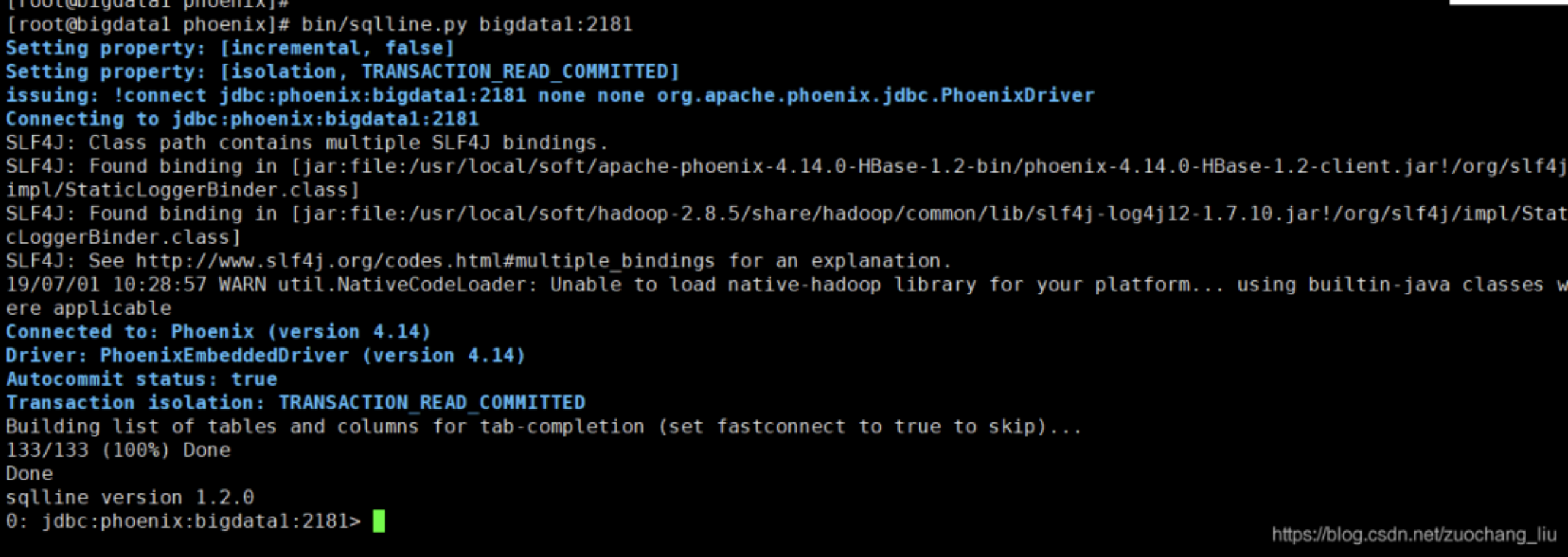1568x557 pixels.
Task: Open the slf4j.org multiple_bindings URL
Action: pyautogui.click(x=425, y=261)
